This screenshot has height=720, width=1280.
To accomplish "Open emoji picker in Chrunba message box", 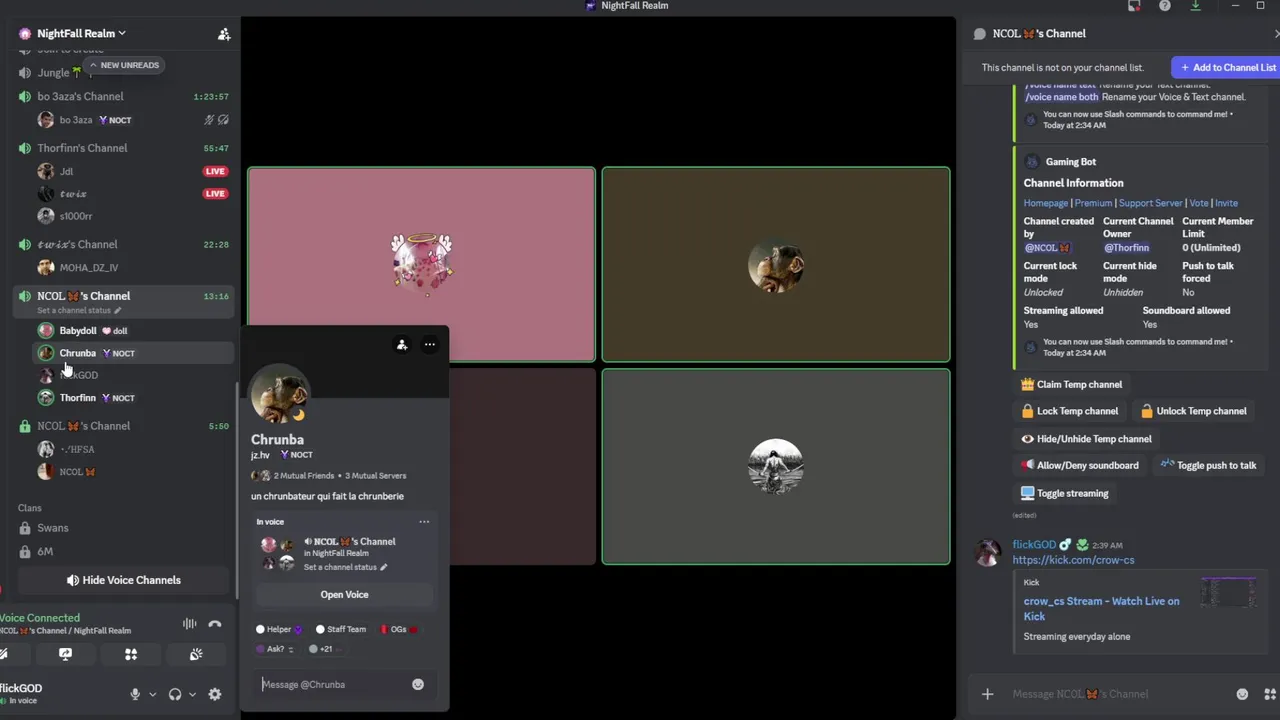I will click(418, 685).
